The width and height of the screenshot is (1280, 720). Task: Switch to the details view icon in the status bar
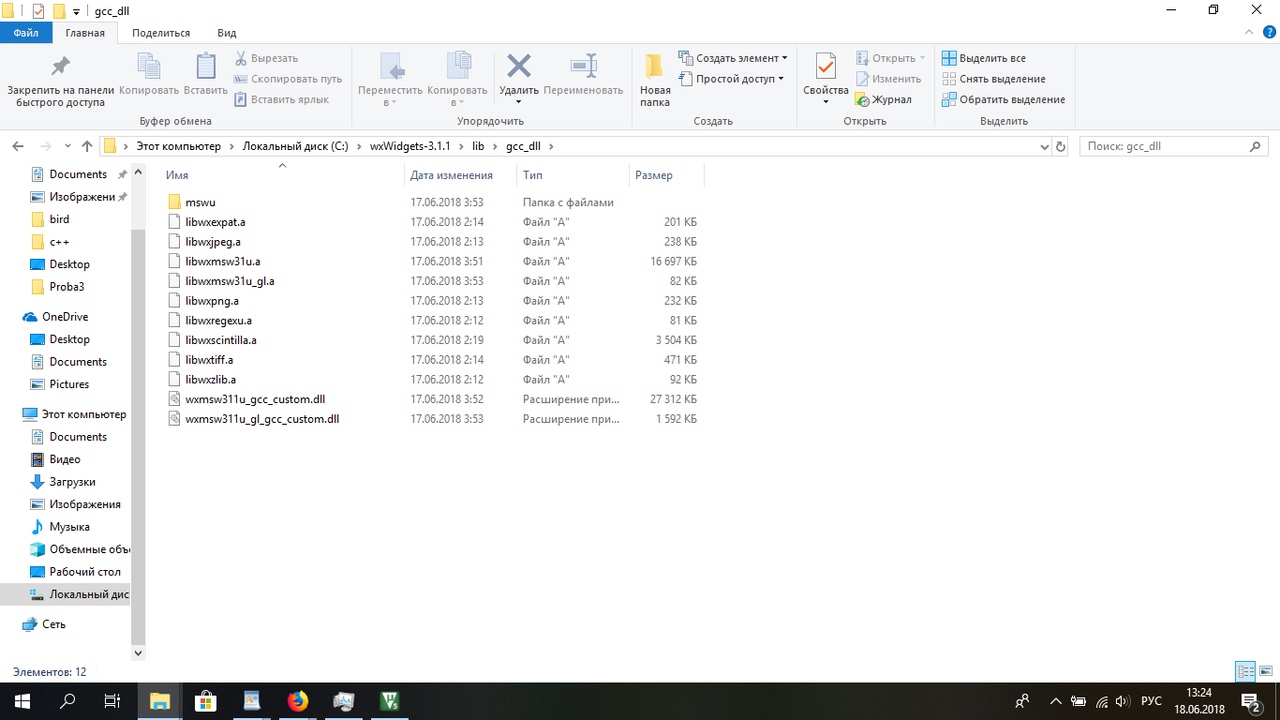[1245, 672]
